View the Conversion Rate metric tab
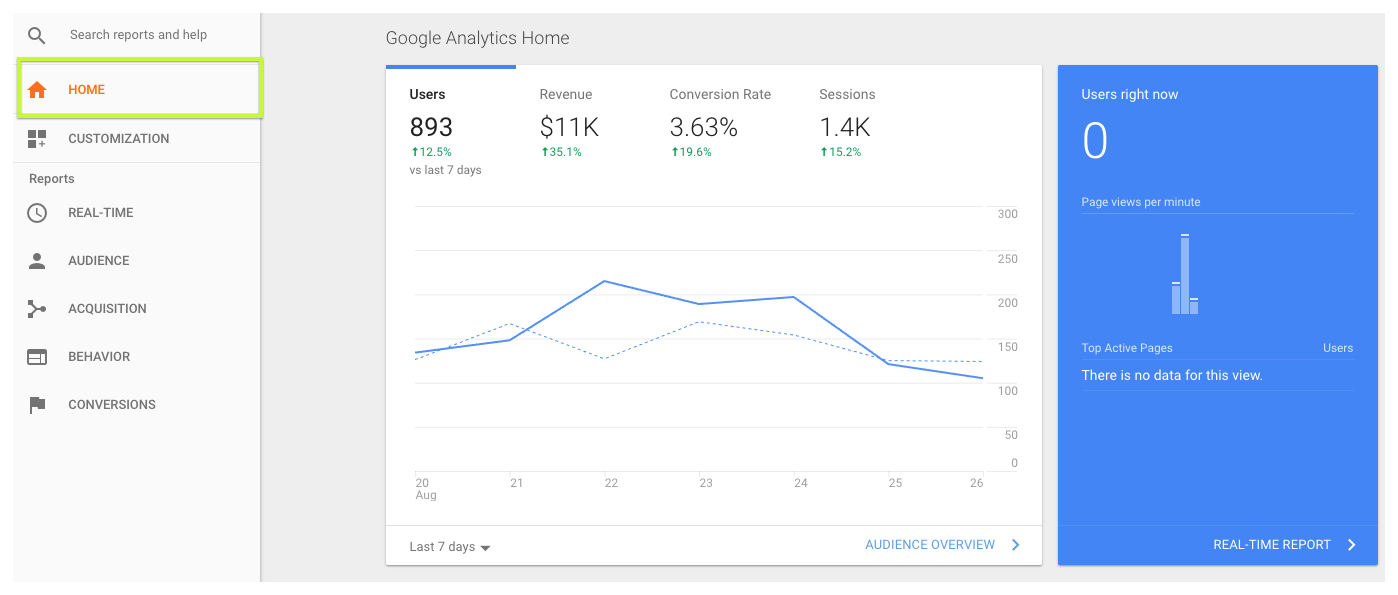This screenshot has width=1398, height=595. click(720, 94)
